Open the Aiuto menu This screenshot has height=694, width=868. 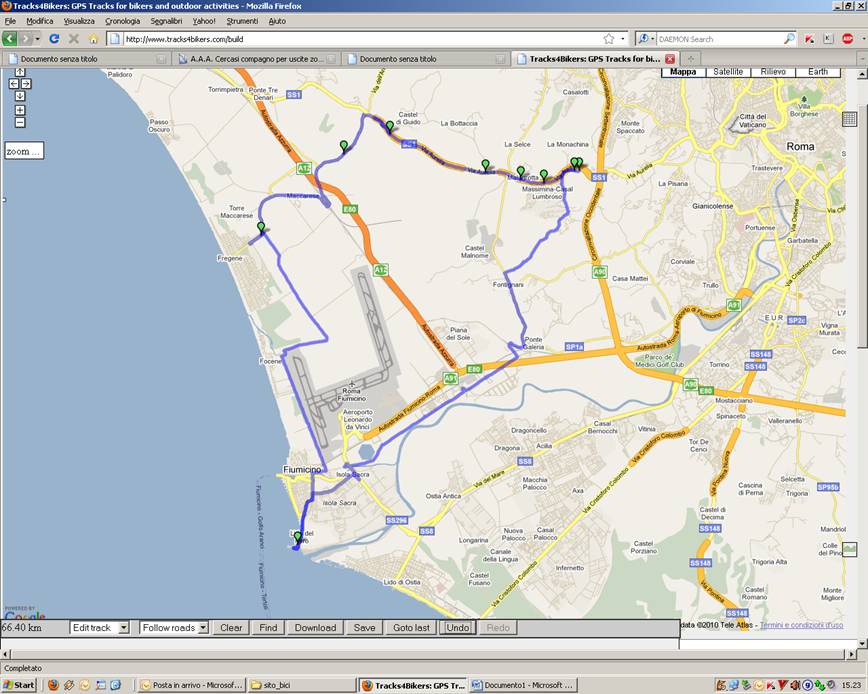(277, 21)
